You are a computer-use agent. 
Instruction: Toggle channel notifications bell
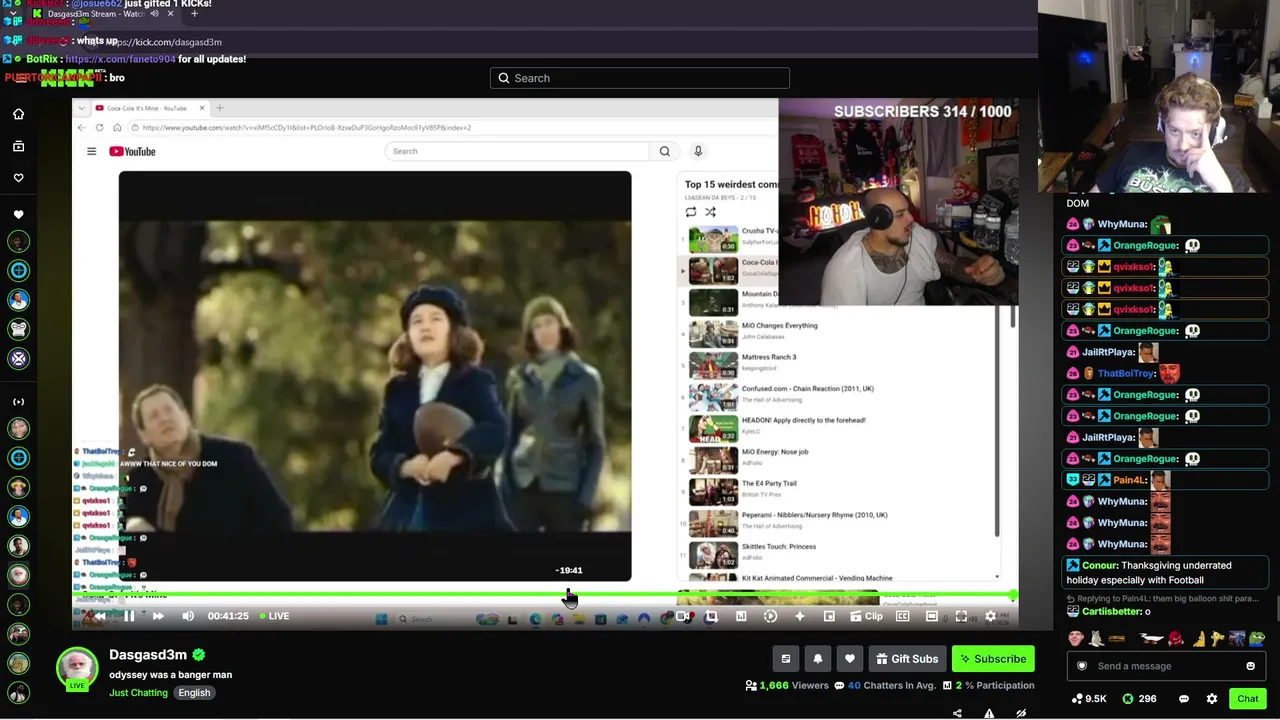[818, 659]
